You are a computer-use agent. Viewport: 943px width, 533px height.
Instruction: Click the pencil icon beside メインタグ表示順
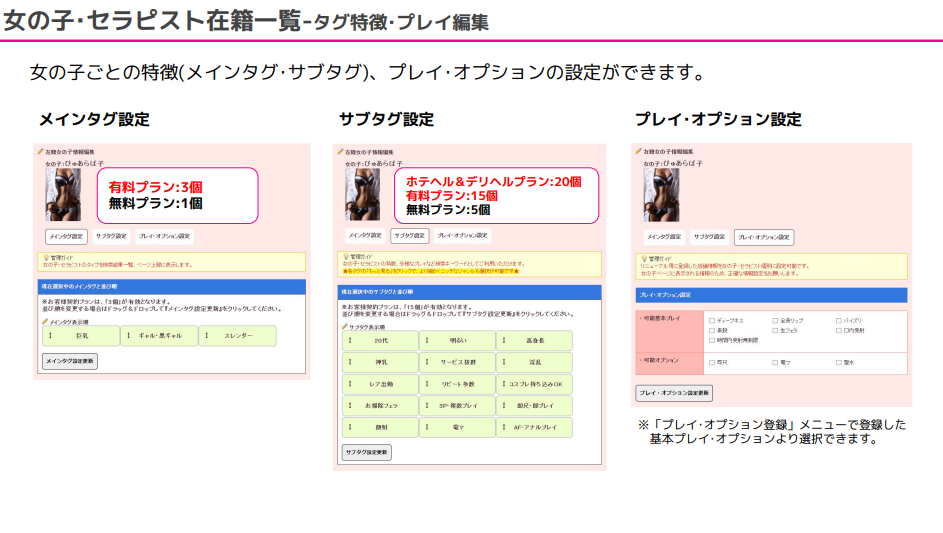[45, 322]
